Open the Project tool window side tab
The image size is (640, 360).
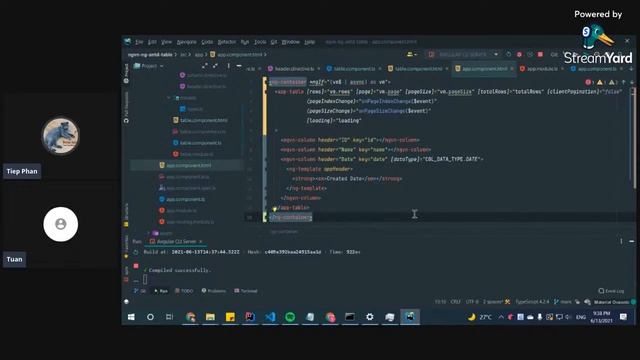pos(126,73)
